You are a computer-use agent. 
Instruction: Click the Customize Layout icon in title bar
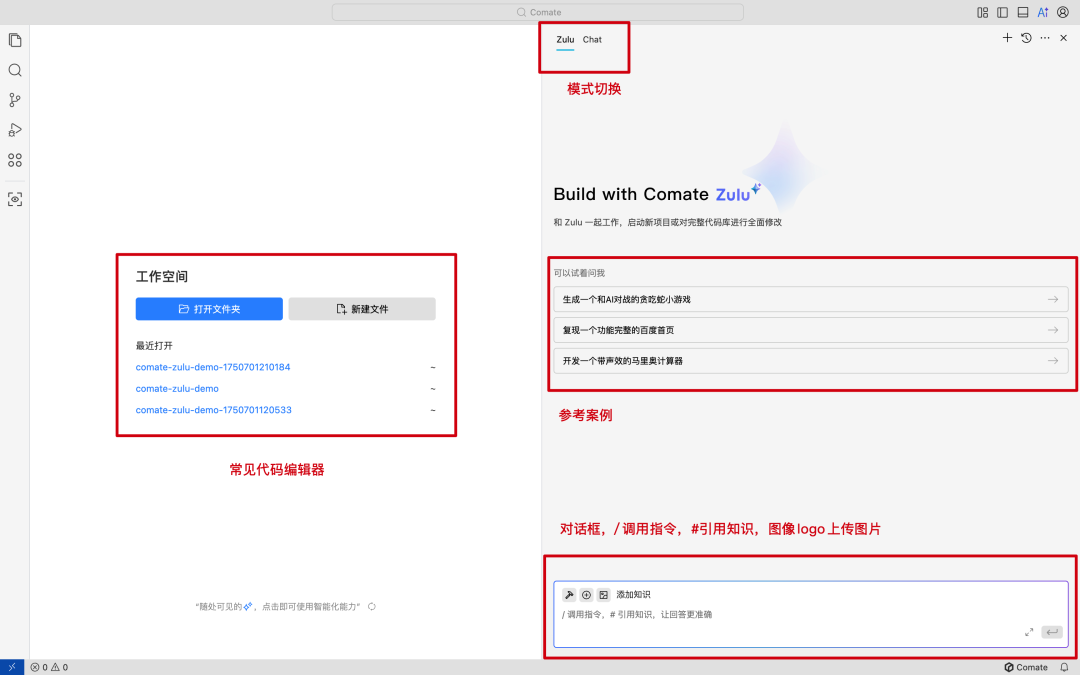[982, 12]
